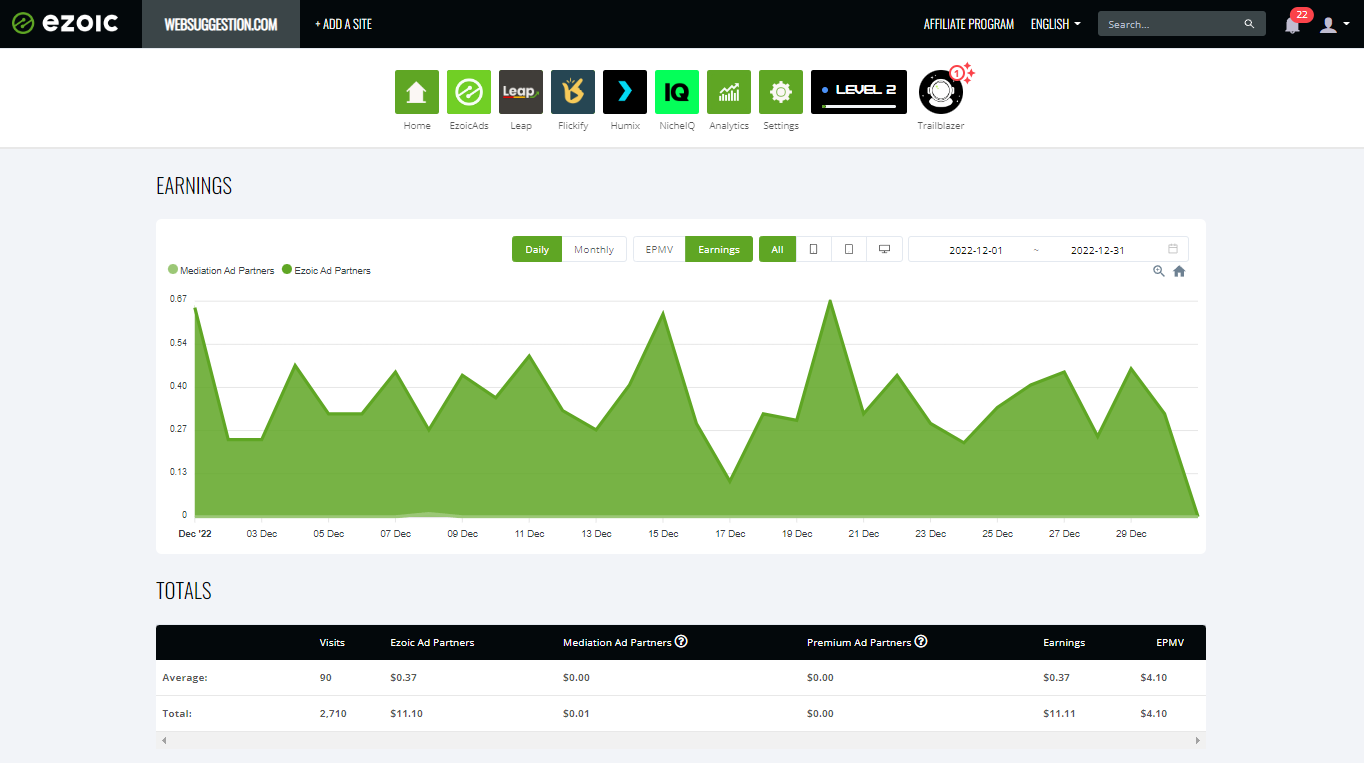Show EPMV in the chart
This screenshot has height=763, width=1364.
point(659,249)
